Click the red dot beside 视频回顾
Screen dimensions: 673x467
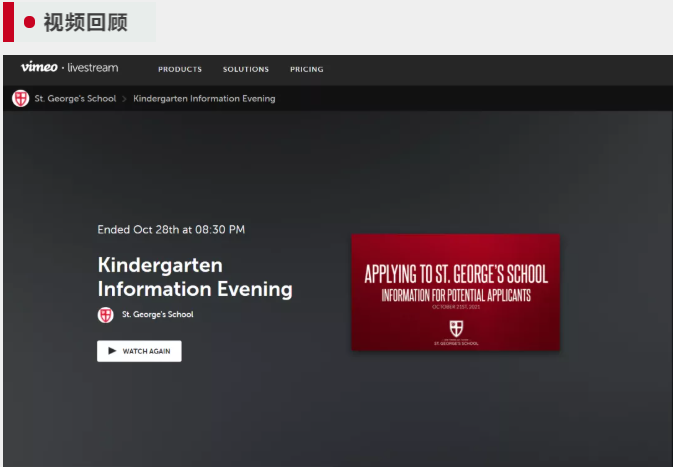[29, 22]
